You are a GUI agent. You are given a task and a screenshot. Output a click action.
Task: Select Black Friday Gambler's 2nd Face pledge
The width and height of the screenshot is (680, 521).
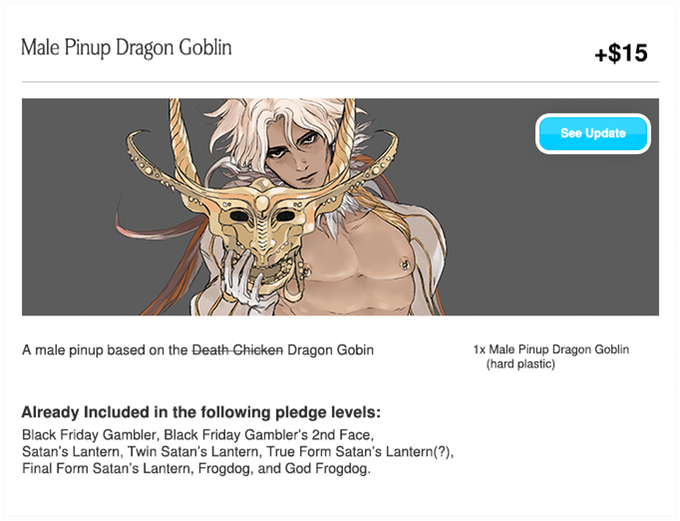pyautogui.click(x=268, y=434)
